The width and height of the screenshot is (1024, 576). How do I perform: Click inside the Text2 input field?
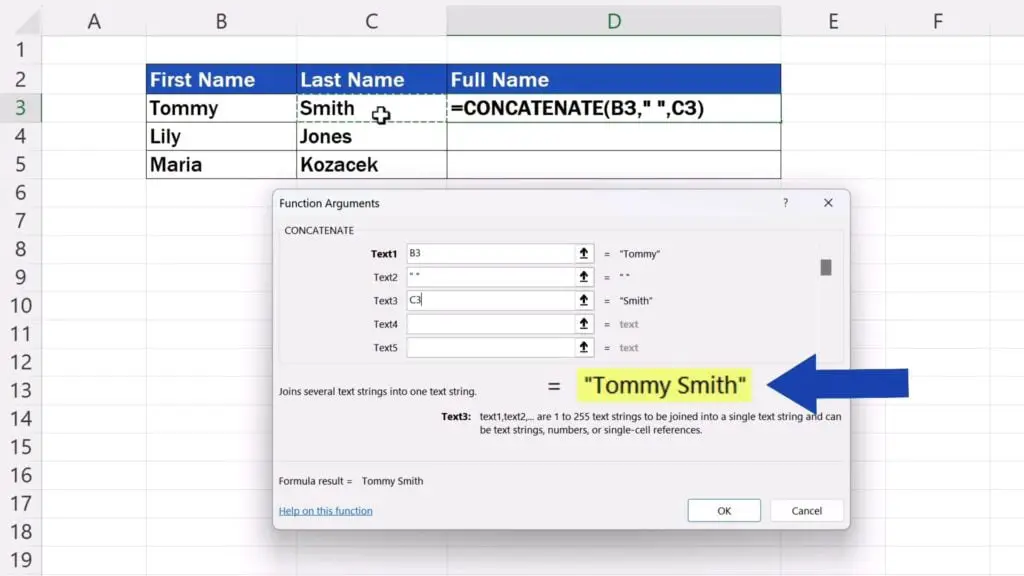point(488,277)
